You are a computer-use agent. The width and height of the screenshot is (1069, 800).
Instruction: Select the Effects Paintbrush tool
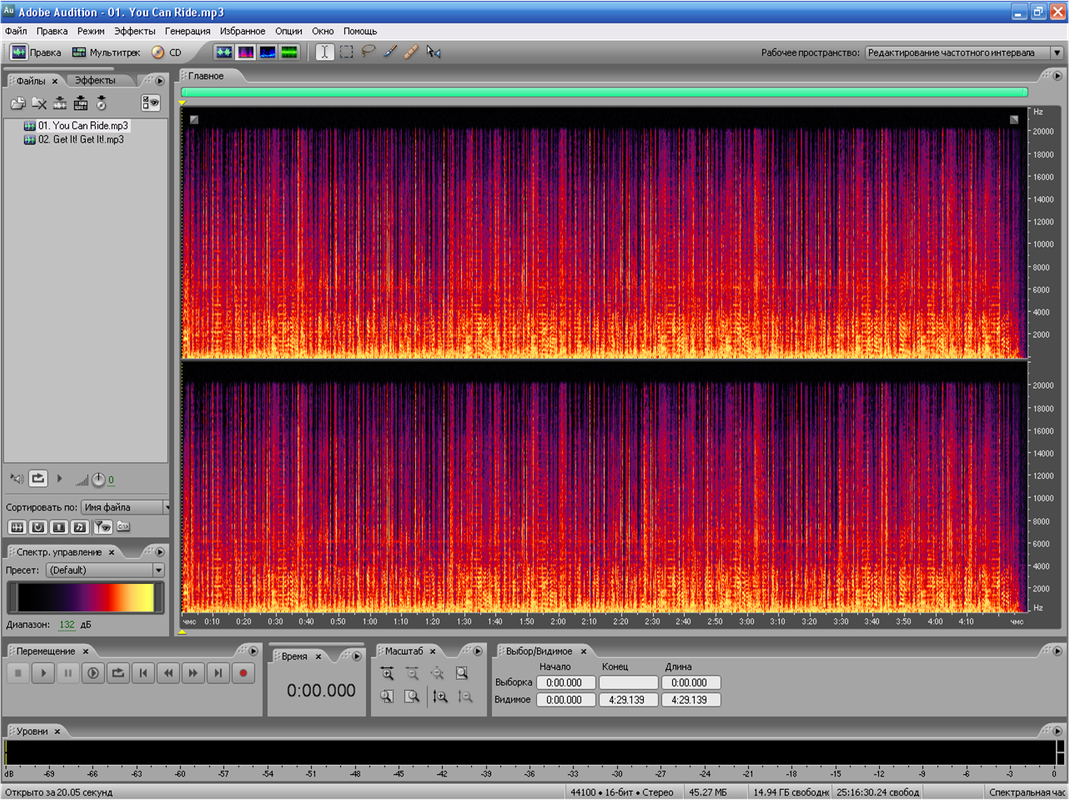pos(390,52)
